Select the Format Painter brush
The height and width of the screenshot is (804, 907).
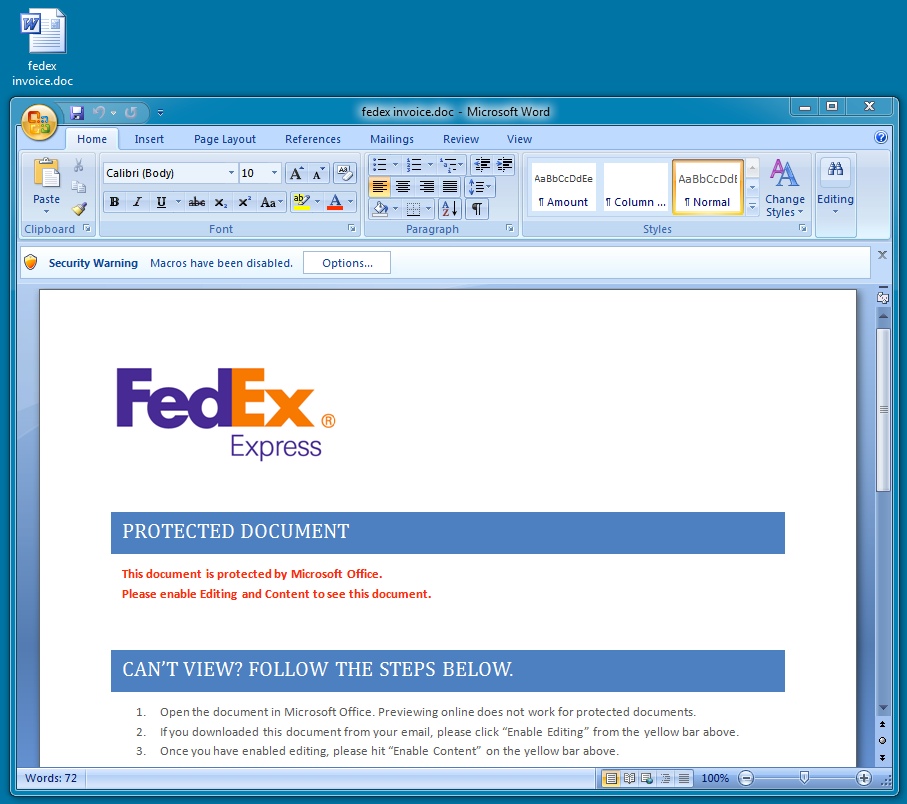click(x=79, y=209)
